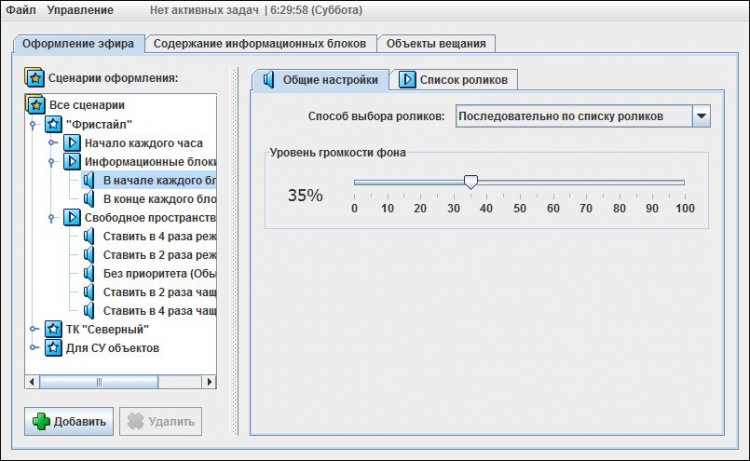This screenshot has width=750, height=461.
Task: Open the Управление menu
Action: [x=80, y=10]
